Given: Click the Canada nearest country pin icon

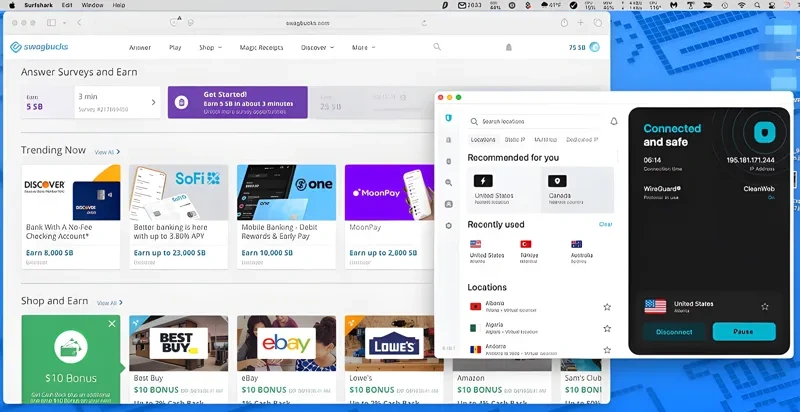Looking at the screenshot, I should pyautogui.click(x=557, y=181).
